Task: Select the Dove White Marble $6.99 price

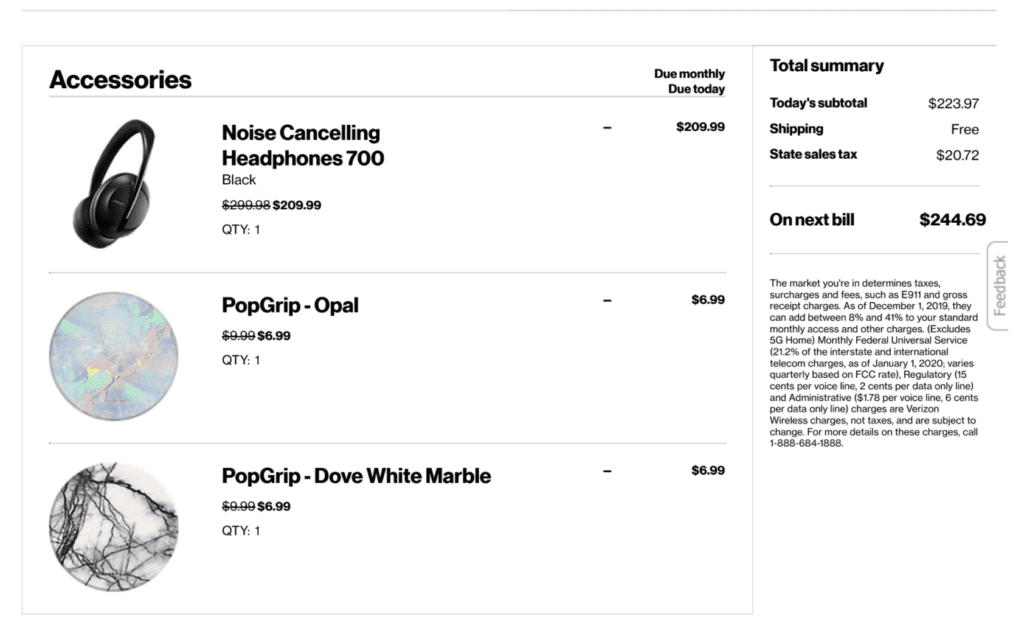Action: (x=708, y=470)
